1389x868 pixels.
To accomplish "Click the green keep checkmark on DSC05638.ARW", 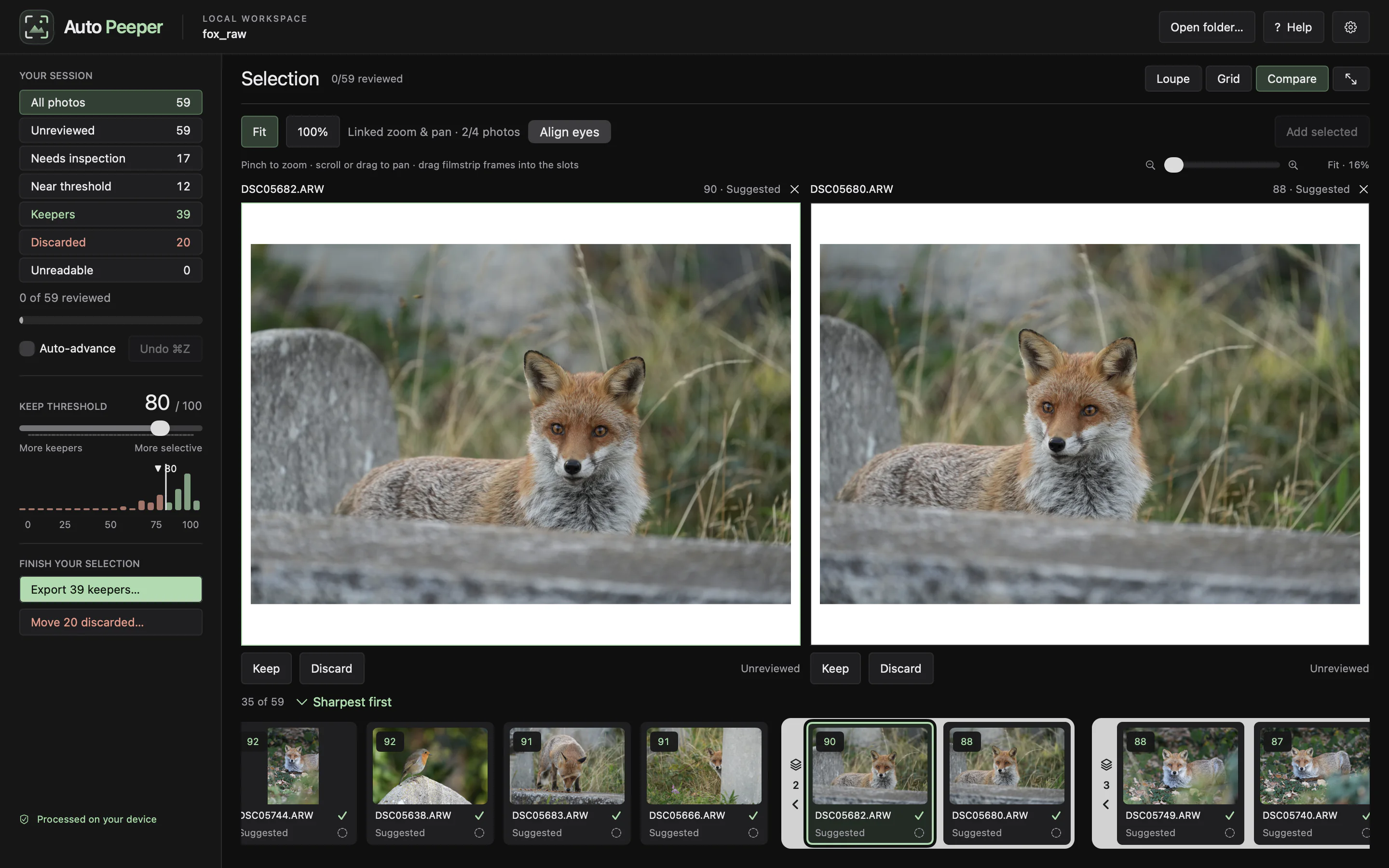I will tap(479, 815).
